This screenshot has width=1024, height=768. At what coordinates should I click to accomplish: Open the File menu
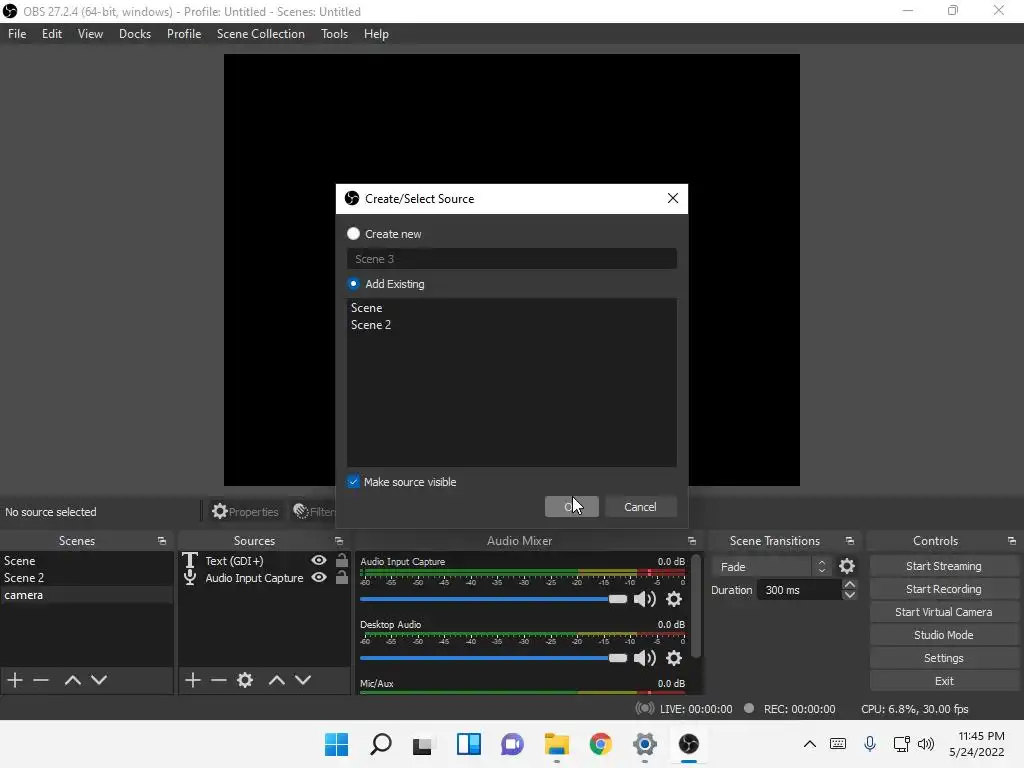(17, 34)
